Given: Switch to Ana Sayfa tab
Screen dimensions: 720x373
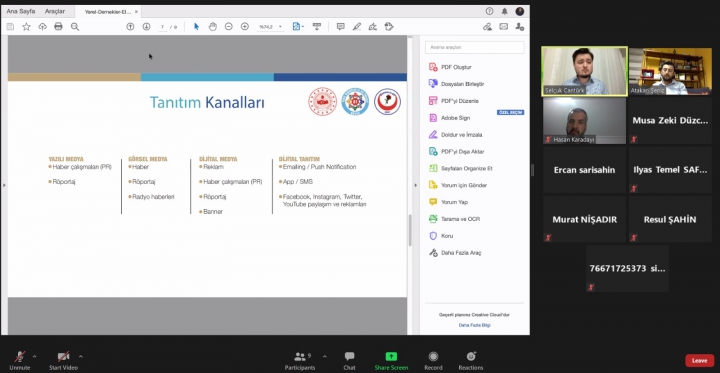Looking at the screenshot, I should (x=21, y=11).
